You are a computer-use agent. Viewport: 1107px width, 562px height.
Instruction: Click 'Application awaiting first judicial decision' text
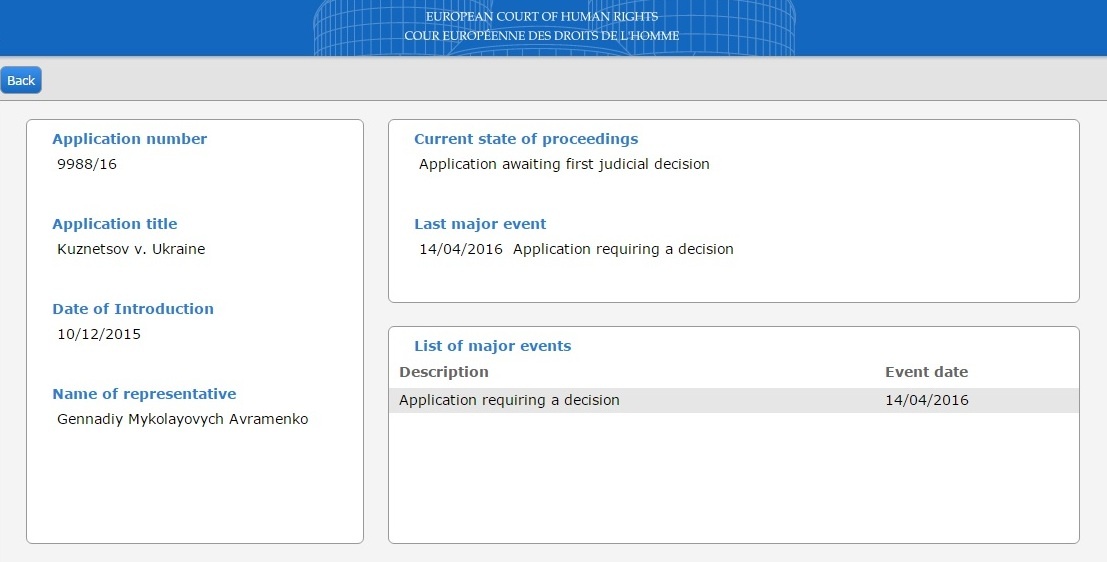tap(564, 164)
